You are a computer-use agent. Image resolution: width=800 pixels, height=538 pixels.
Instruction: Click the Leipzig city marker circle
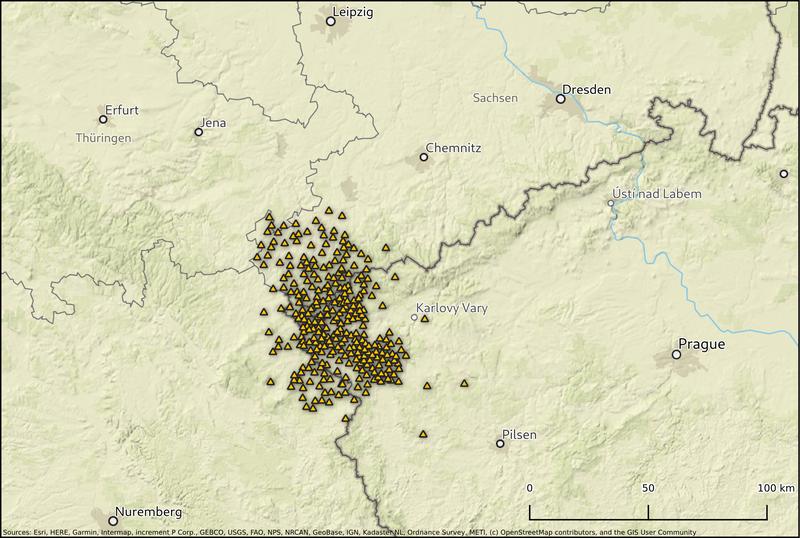click(x=331, y=21)
